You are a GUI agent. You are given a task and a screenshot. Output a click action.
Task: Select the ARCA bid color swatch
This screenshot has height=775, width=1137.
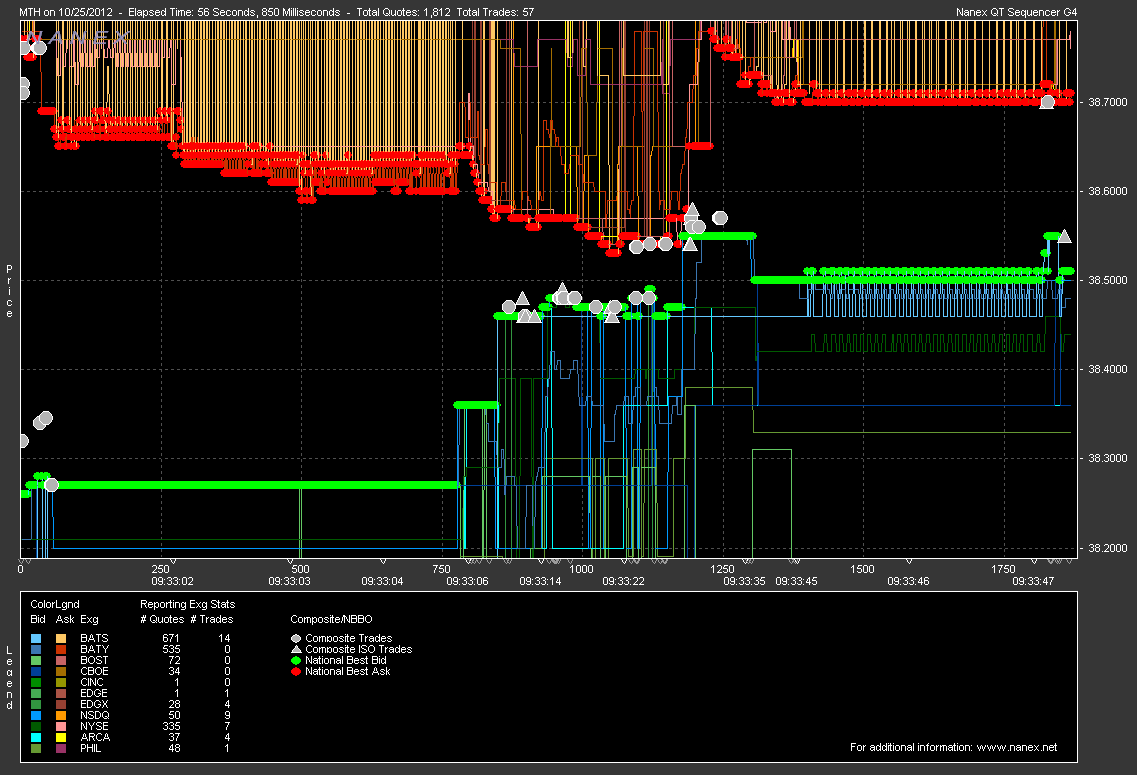tap(36, 737)
